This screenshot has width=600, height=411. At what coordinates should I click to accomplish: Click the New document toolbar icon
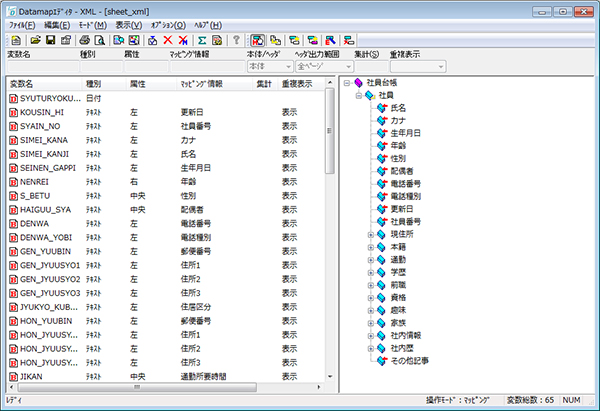15,40
